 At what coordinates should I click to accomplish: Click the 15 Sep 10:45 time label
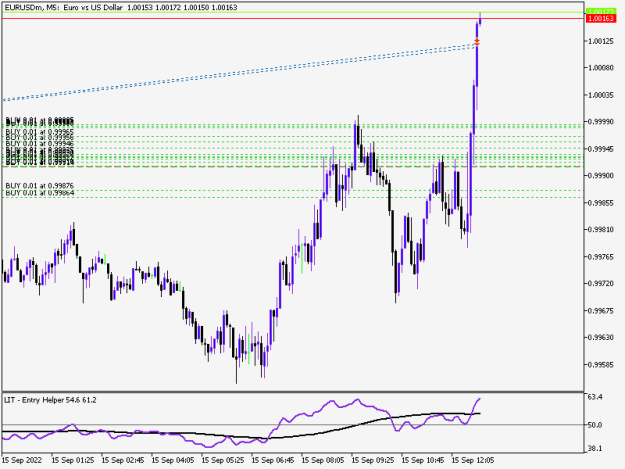coord(423,460)
